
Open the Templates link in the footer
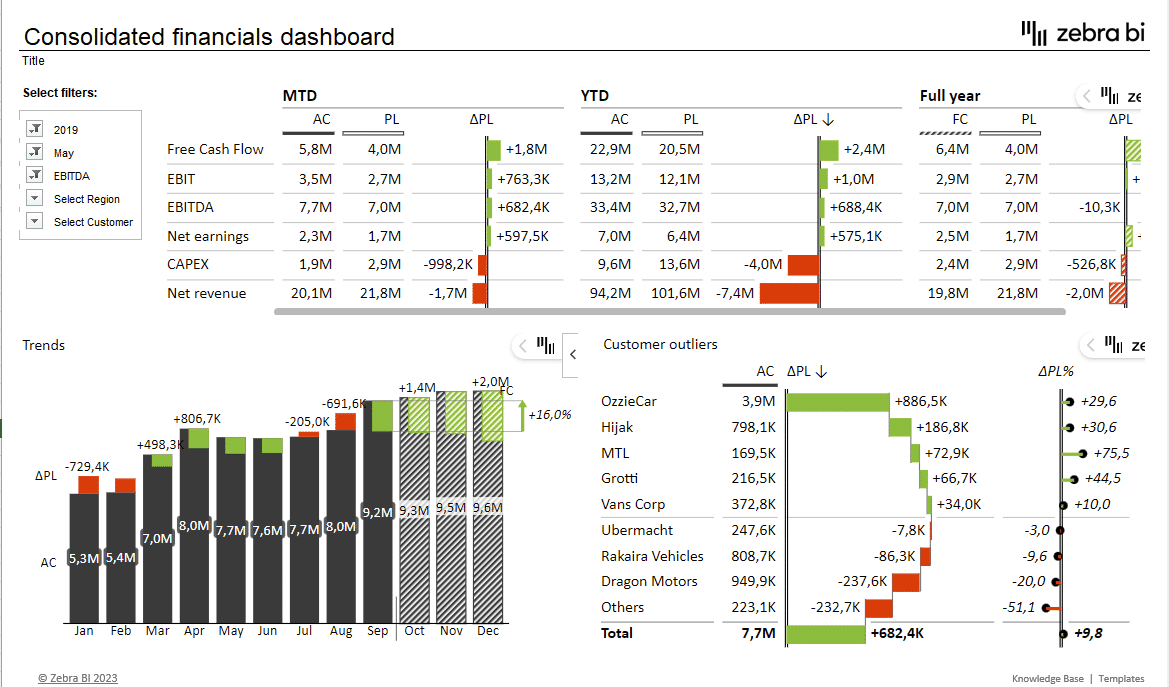(x=1121, y=679)
